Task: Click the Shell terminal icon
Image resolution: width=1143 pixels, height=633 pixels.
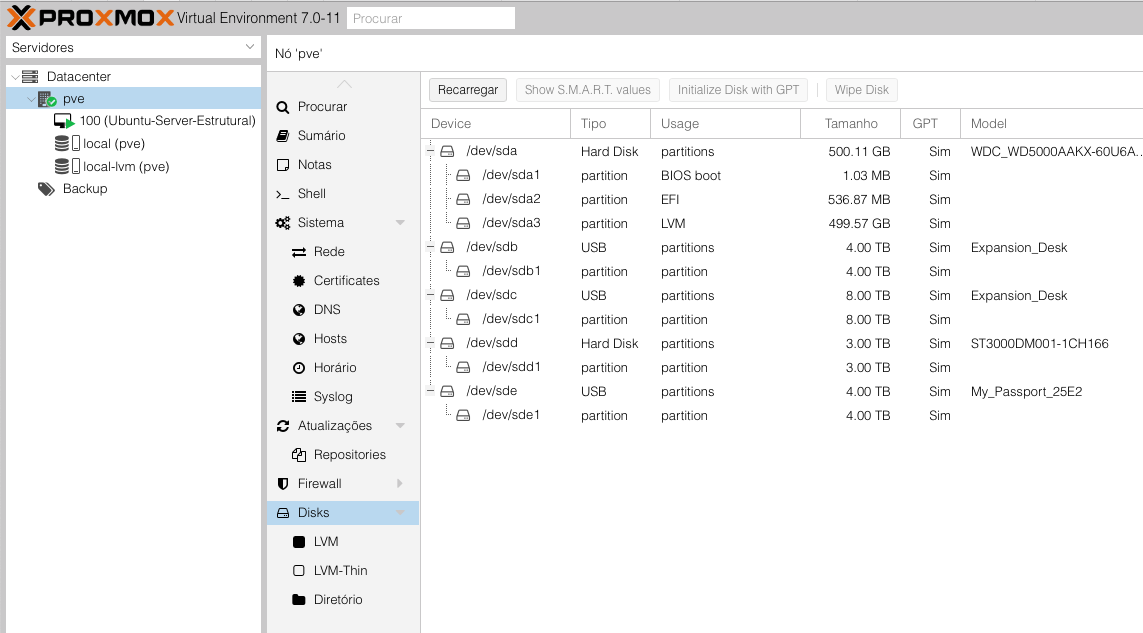Action: click(x=283, y=194)
